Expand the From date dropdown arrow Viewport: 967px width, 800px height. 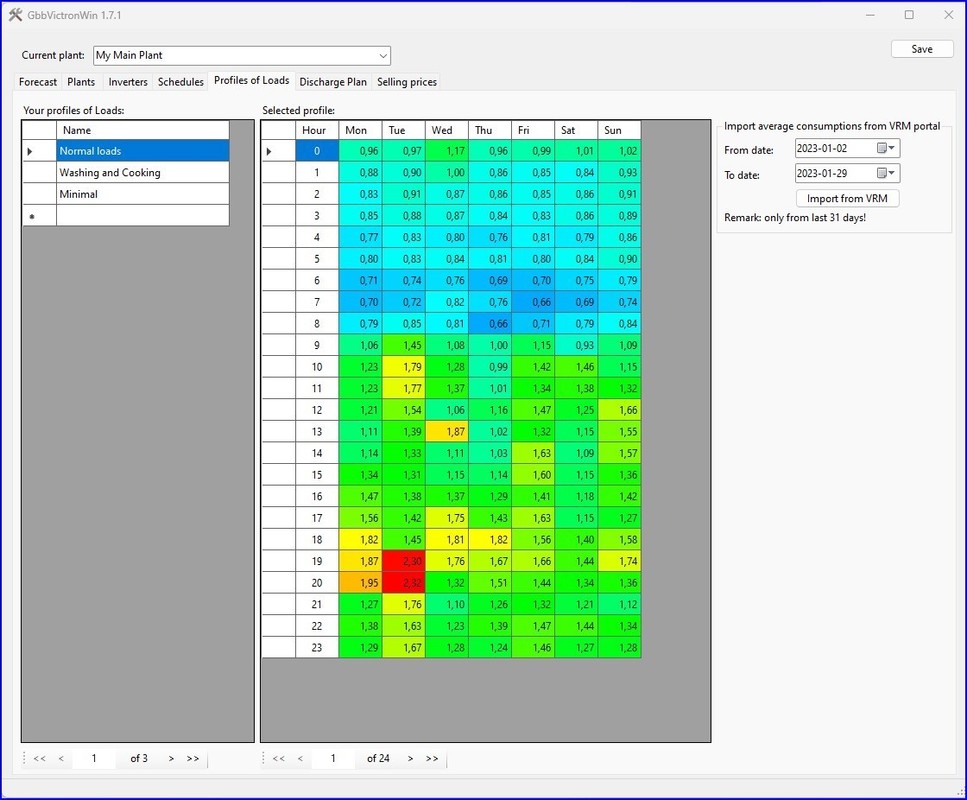893,148
